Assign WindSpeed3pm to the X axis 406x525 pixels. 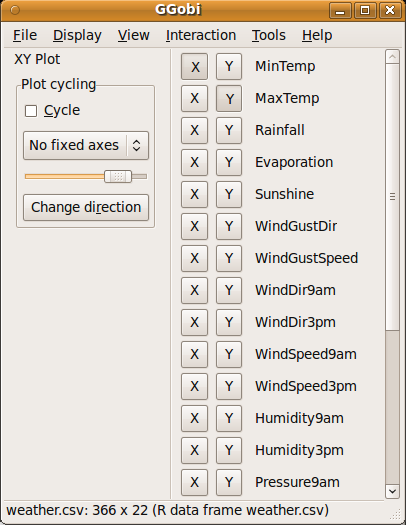[194, 386]
